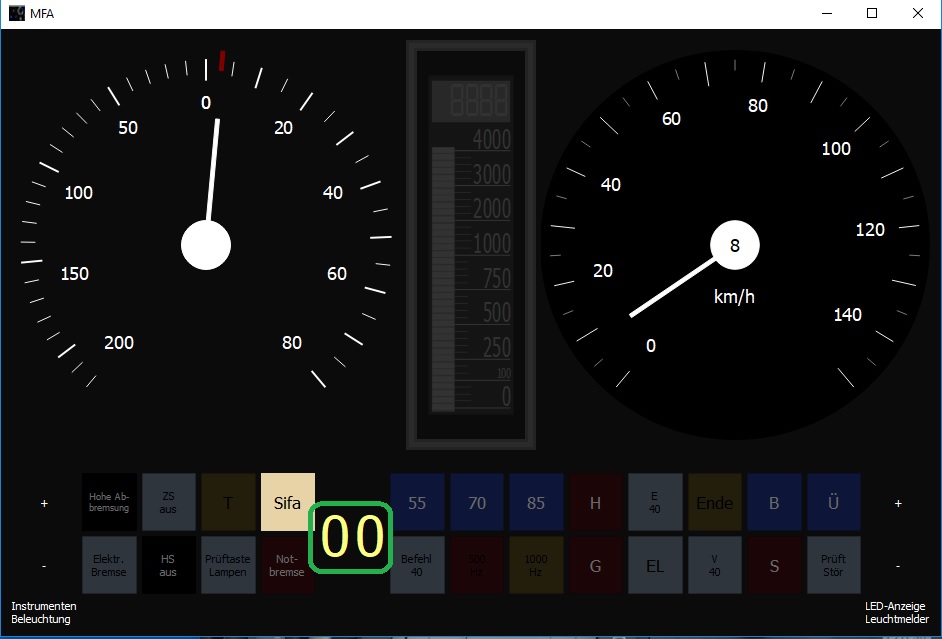
Task: Toggle the blue 85 PZB lamp
Action: click(536, 502)
